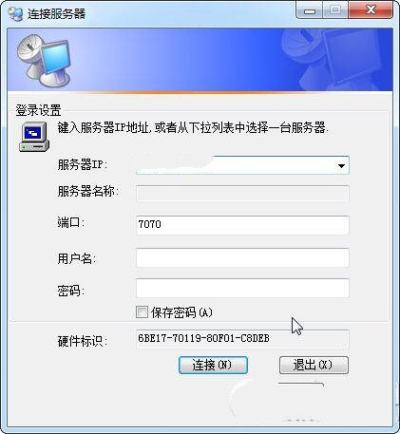This screenshot has width=400, height=434.
Task: Close the 连接服务器 dialog
Action: pyautogui.click(x=371, y=11)
